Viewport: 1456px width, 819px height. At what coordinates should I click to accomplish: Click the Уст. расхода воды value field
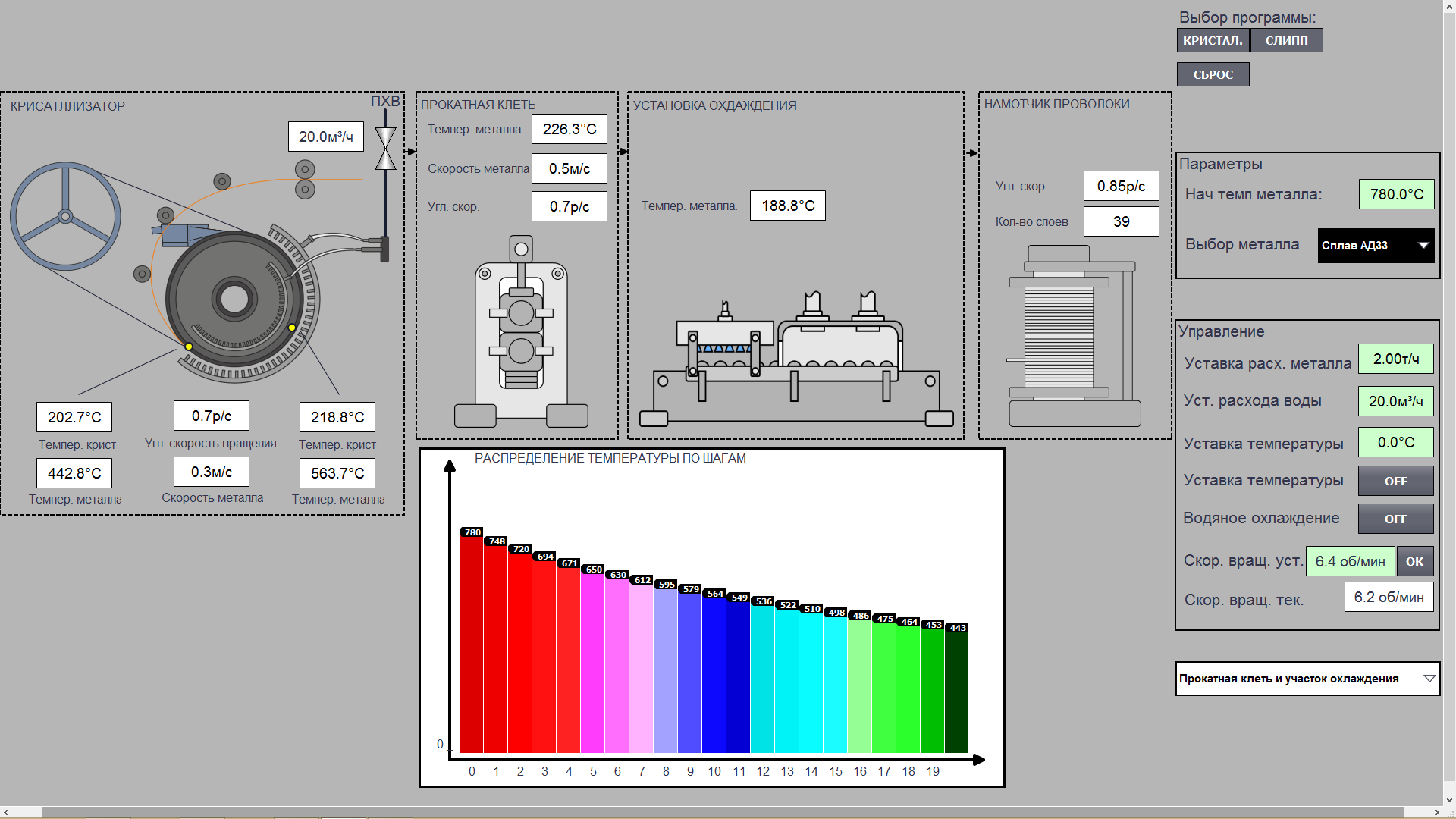coord(1395,401)
